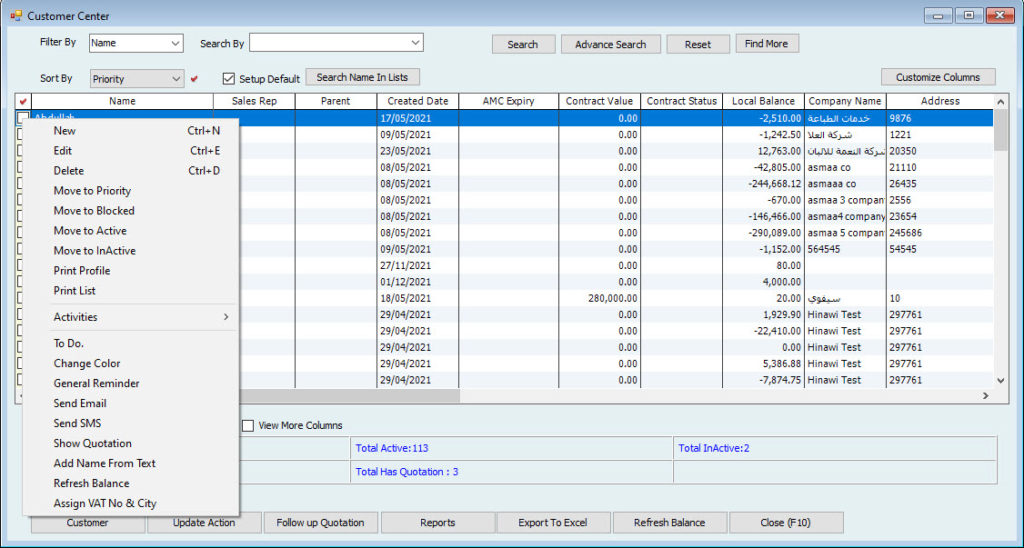Screen dimensions: 1024x548
Task: Click the vertical scrollbar down arrow
Action: coord(1001,380)
